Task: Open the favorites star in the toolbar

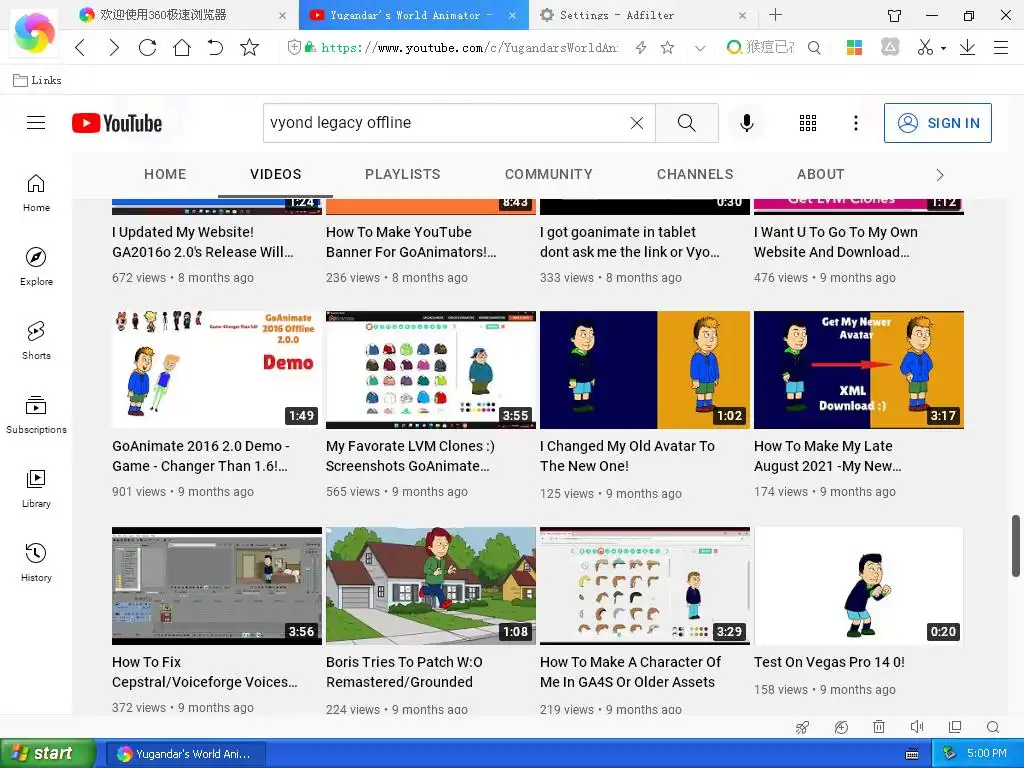Action: (x=249, y=47)
